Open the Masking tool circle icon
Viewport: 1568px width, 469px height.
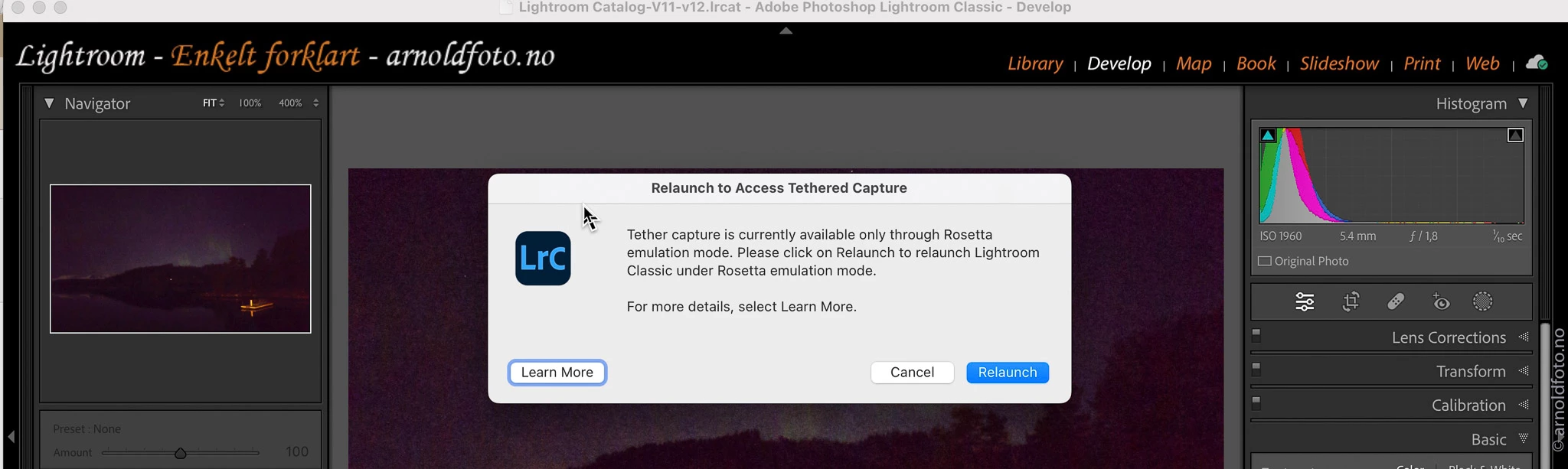(x=1483, y=302)
